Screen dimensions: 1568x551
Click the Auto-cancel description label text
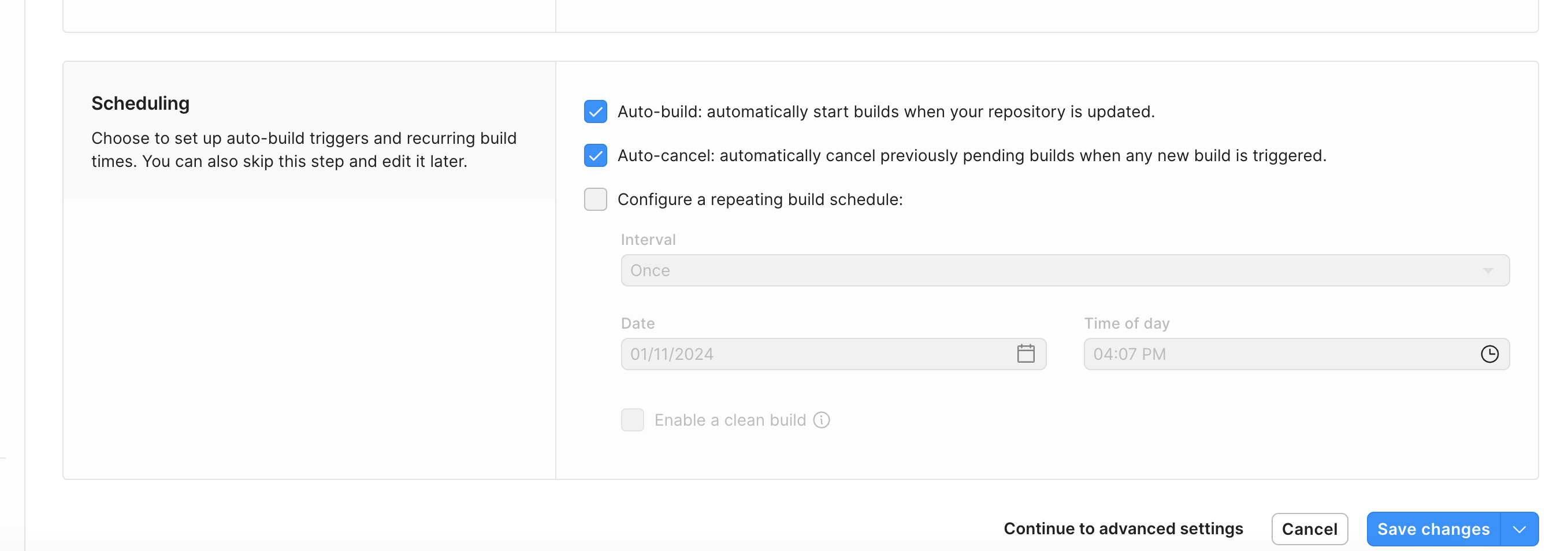point(972,156)
